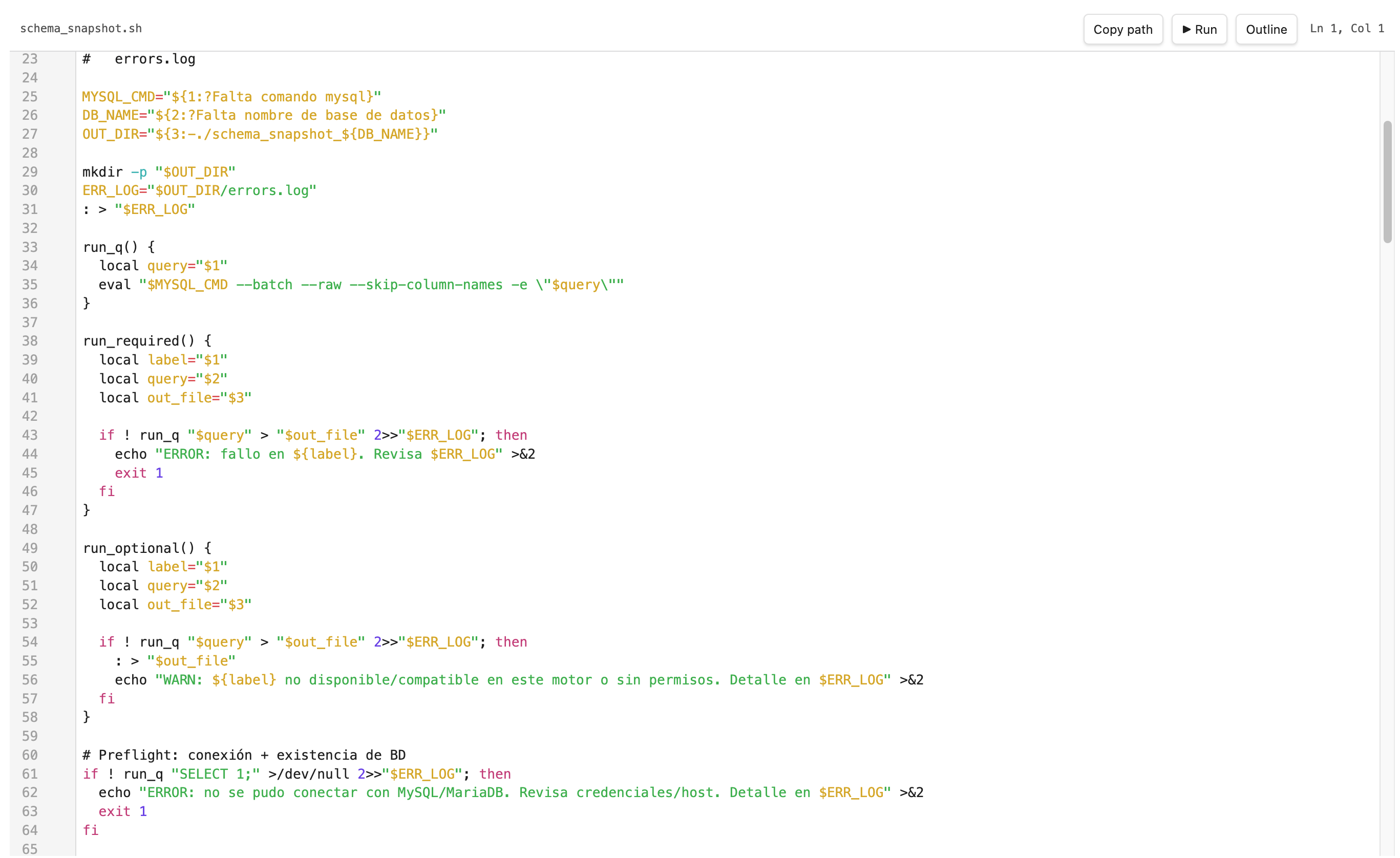Click 'local query="$1"' on line 34

pos(163,266)
